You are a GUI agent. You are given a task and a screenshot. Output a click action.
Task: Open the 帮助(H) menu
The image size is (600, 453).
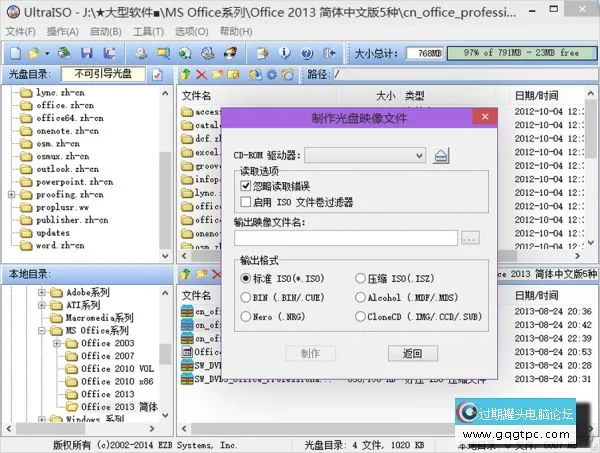coord(236,31)
